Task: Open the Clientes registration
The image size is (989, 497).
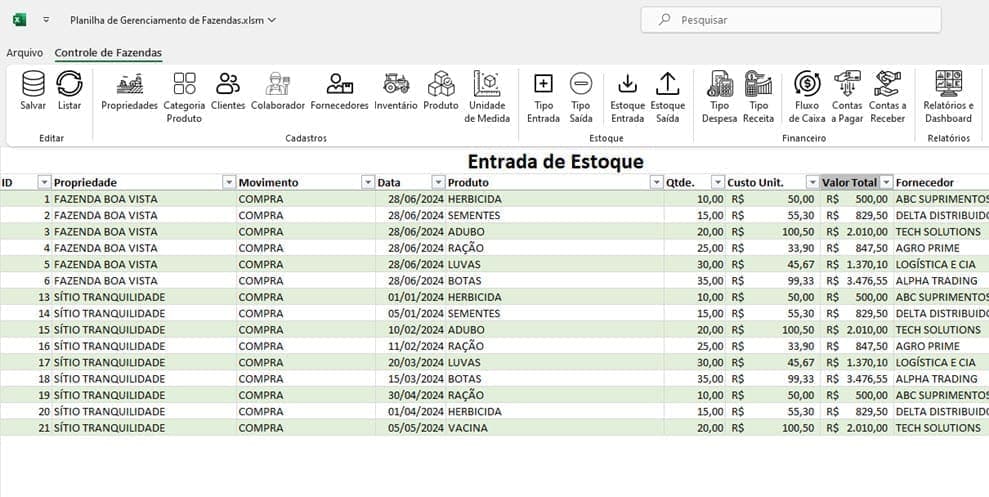Action: (x=228, y=91)
